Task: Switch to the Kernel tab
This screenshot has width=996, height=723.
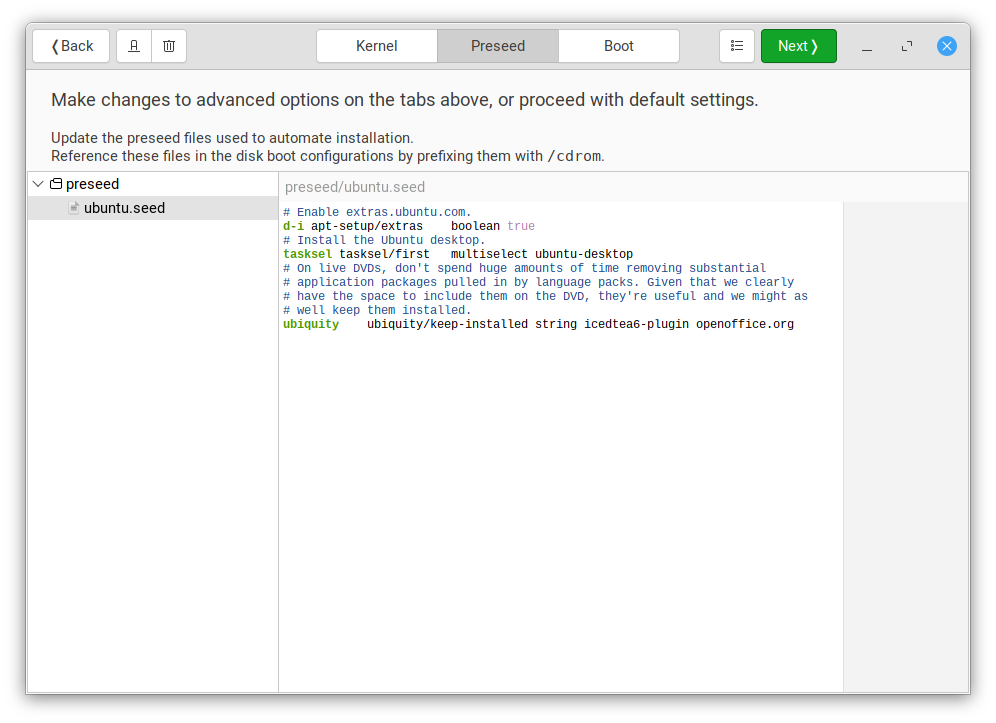Action: point(377,46)
